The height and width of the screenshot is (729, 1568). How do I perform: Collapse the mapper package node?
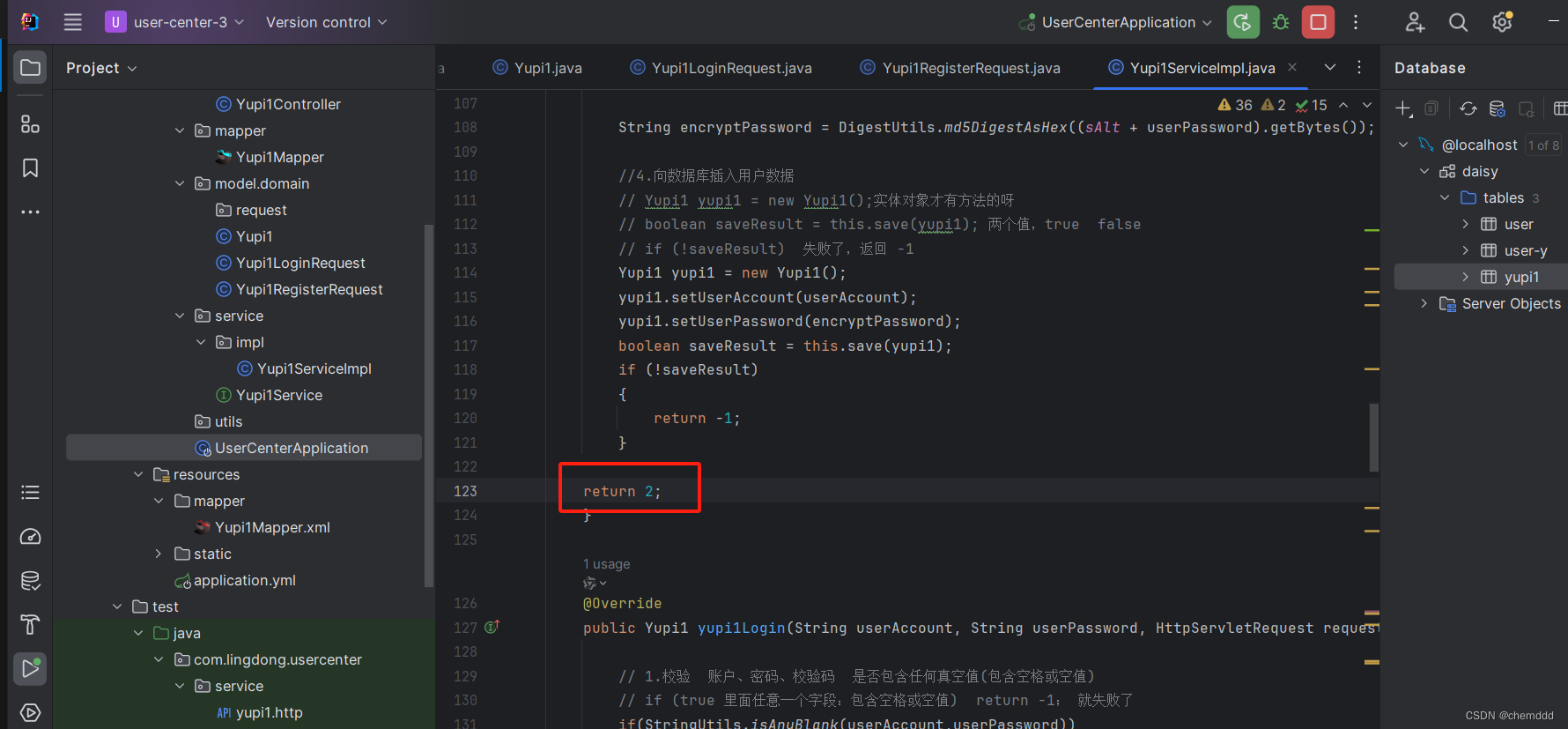coord(180,130)
